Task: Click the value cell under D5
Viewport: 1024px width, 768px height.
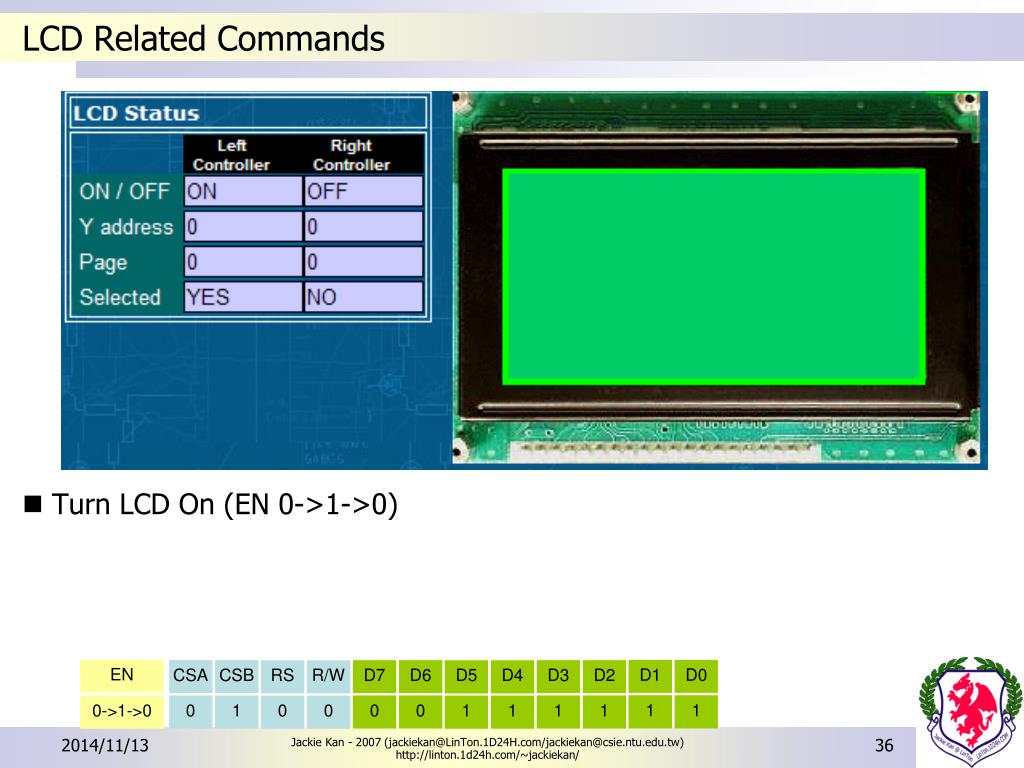Action: point(466,711)
